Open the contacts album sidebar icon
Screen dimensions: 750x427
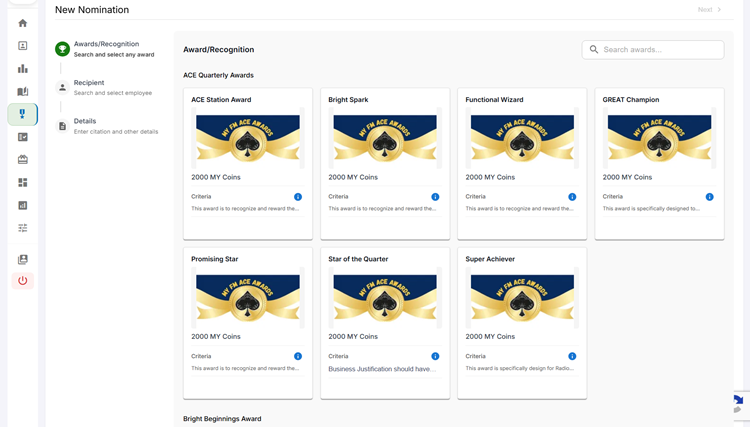[22, 259]
